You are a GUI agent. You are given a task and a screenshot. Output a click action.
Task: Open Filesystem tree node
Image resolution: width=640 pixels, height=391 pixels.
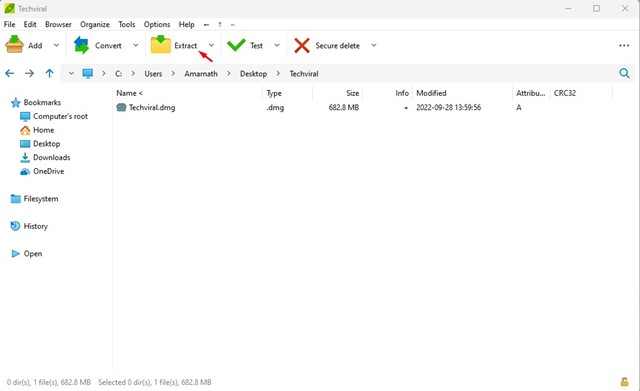(x=41, y=199)
